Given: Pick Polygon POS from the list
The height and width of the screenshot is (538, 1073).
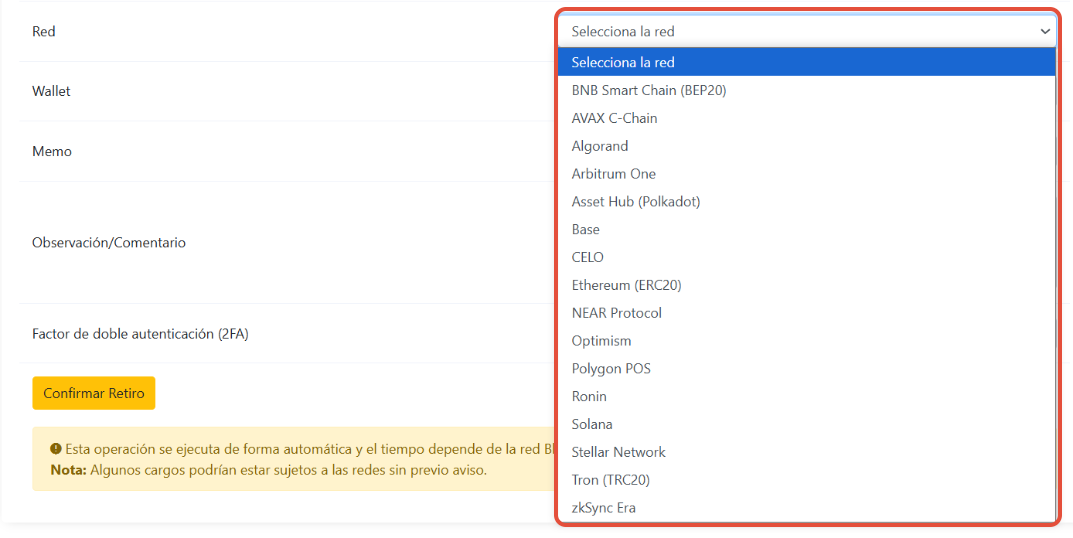Looking at the screenshot, I should [807, 369].
